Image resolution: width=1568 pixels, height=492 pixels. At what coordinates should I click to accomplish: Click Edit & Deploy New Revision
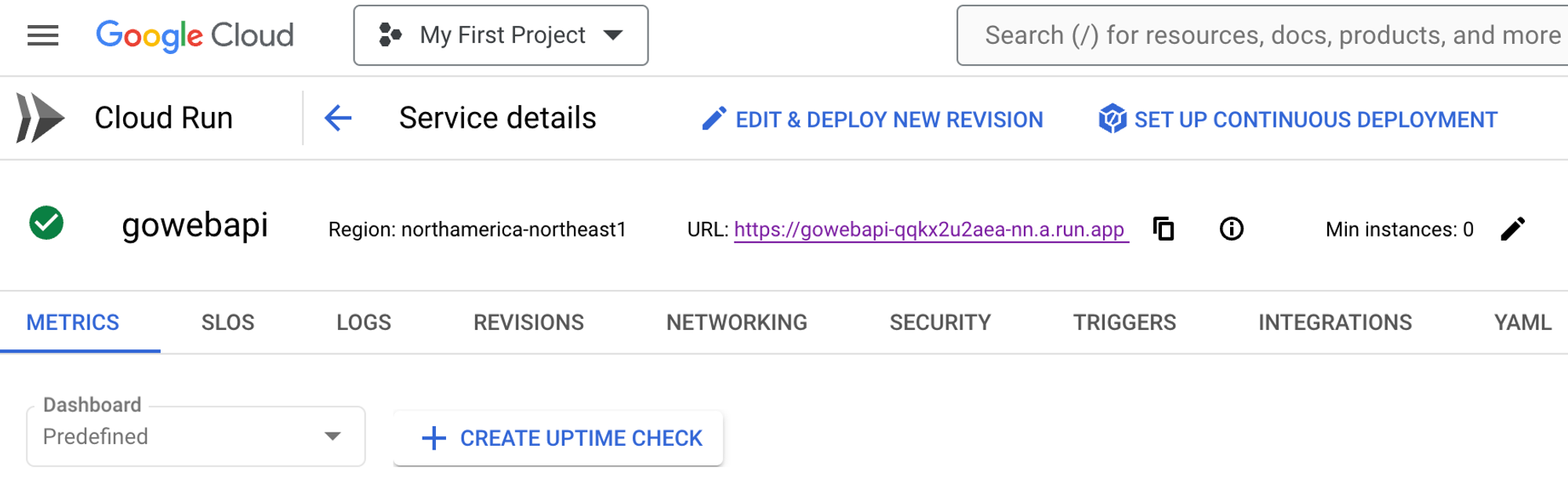[x=872, y=119]
